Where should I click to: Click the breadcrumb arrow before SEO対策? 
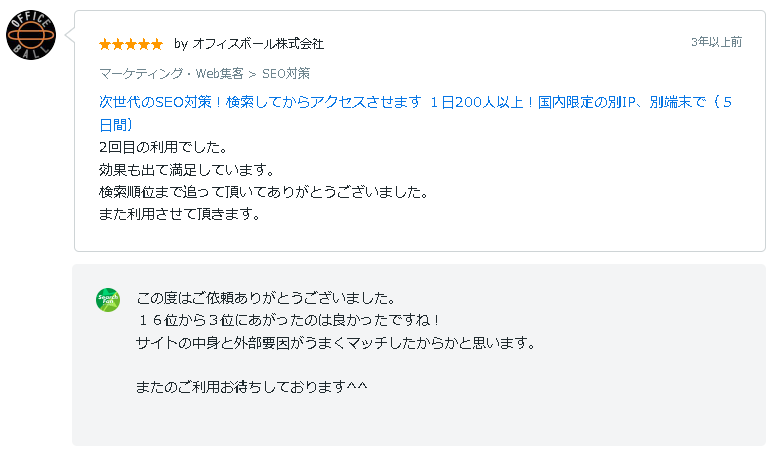point(252,74)
